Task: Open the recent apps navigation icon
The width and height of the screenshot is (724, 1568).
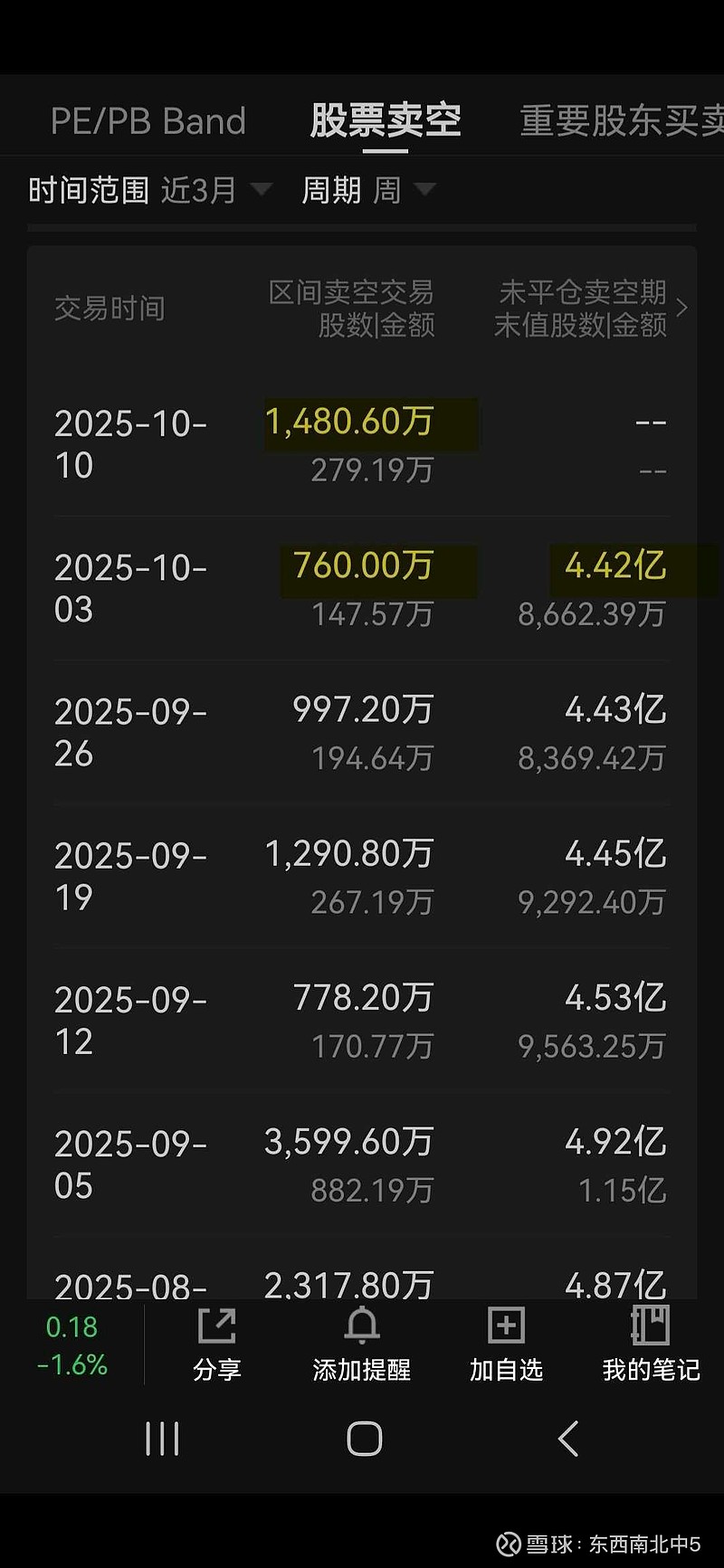Action: (163, 1439)
